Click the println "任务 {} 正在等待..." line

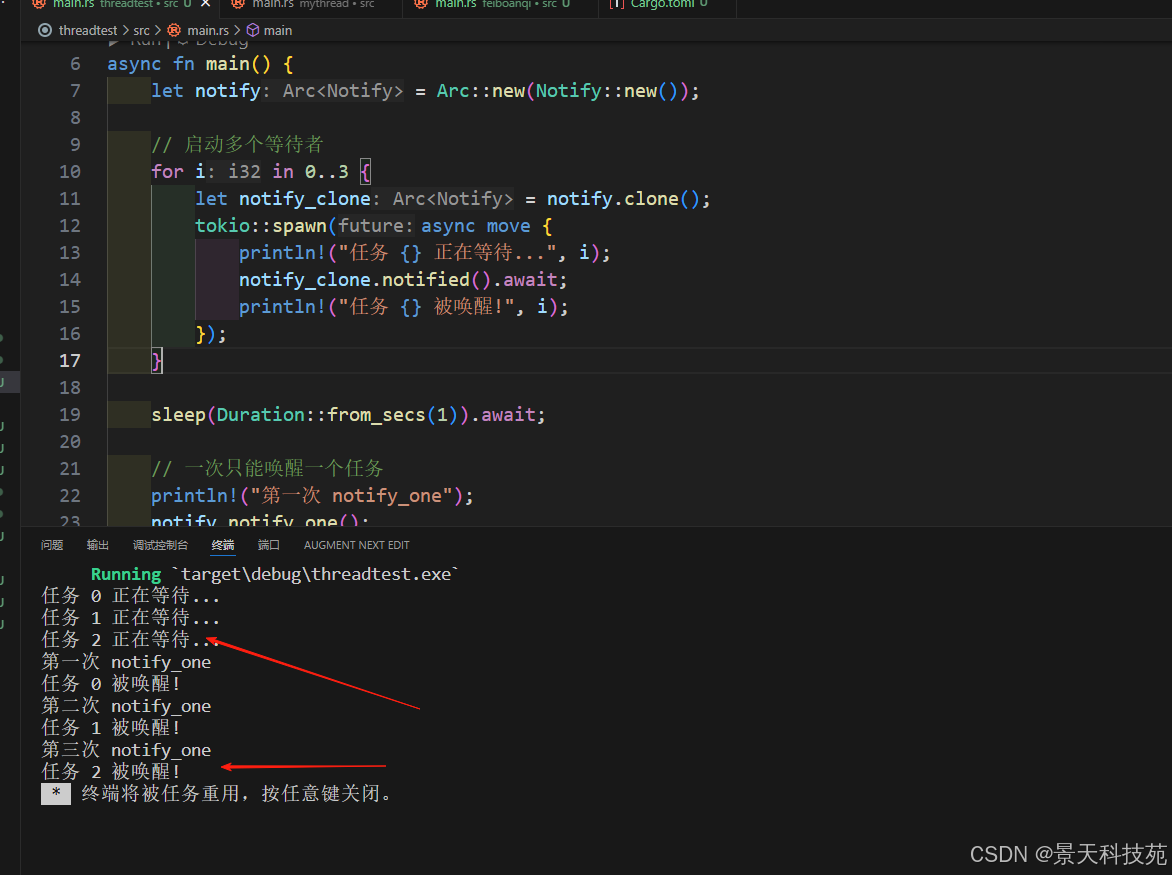[425, 253]
